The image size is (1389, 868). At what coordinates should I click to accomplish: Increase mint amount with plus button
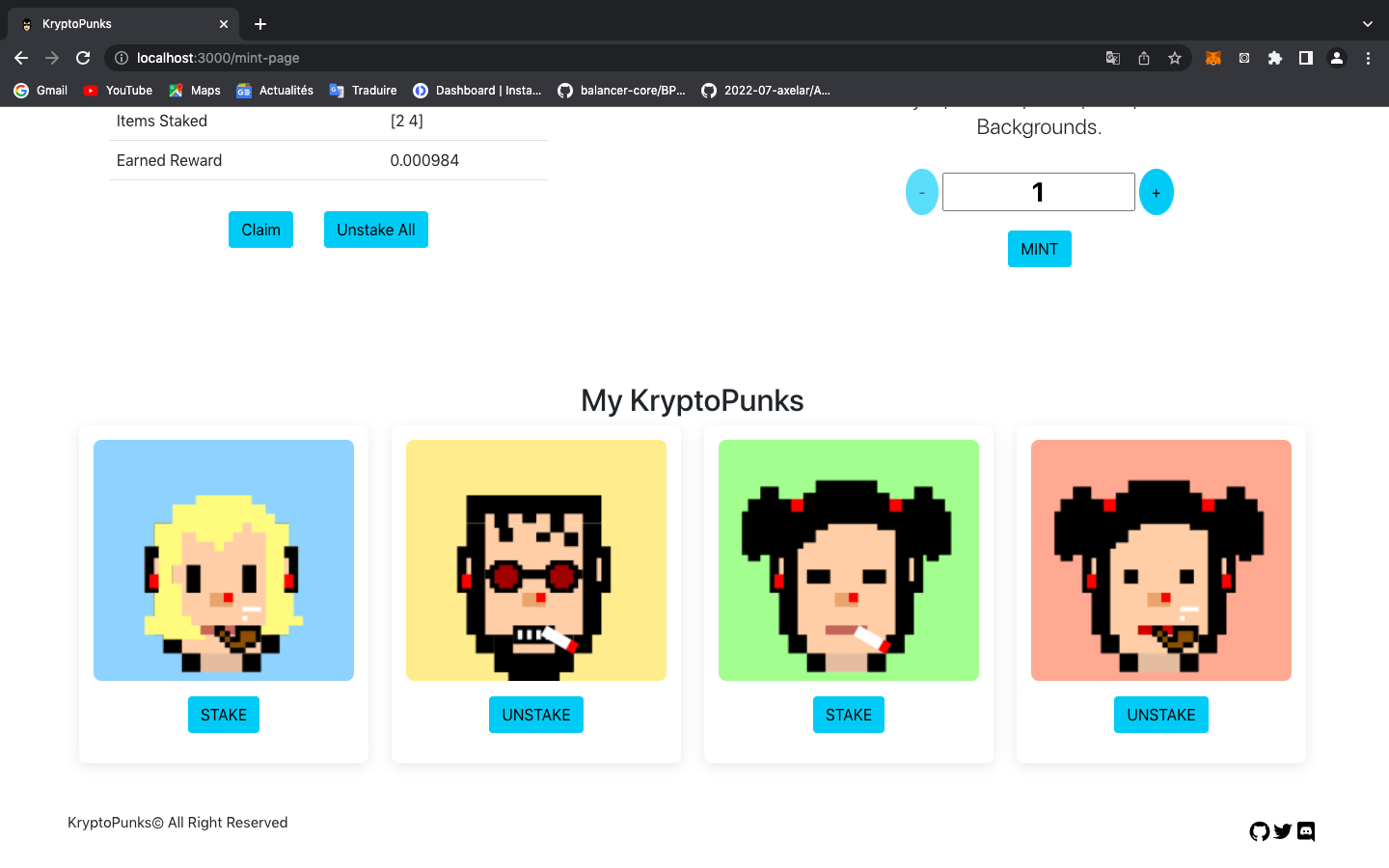pyautogui.click(x=1157, y=192)
